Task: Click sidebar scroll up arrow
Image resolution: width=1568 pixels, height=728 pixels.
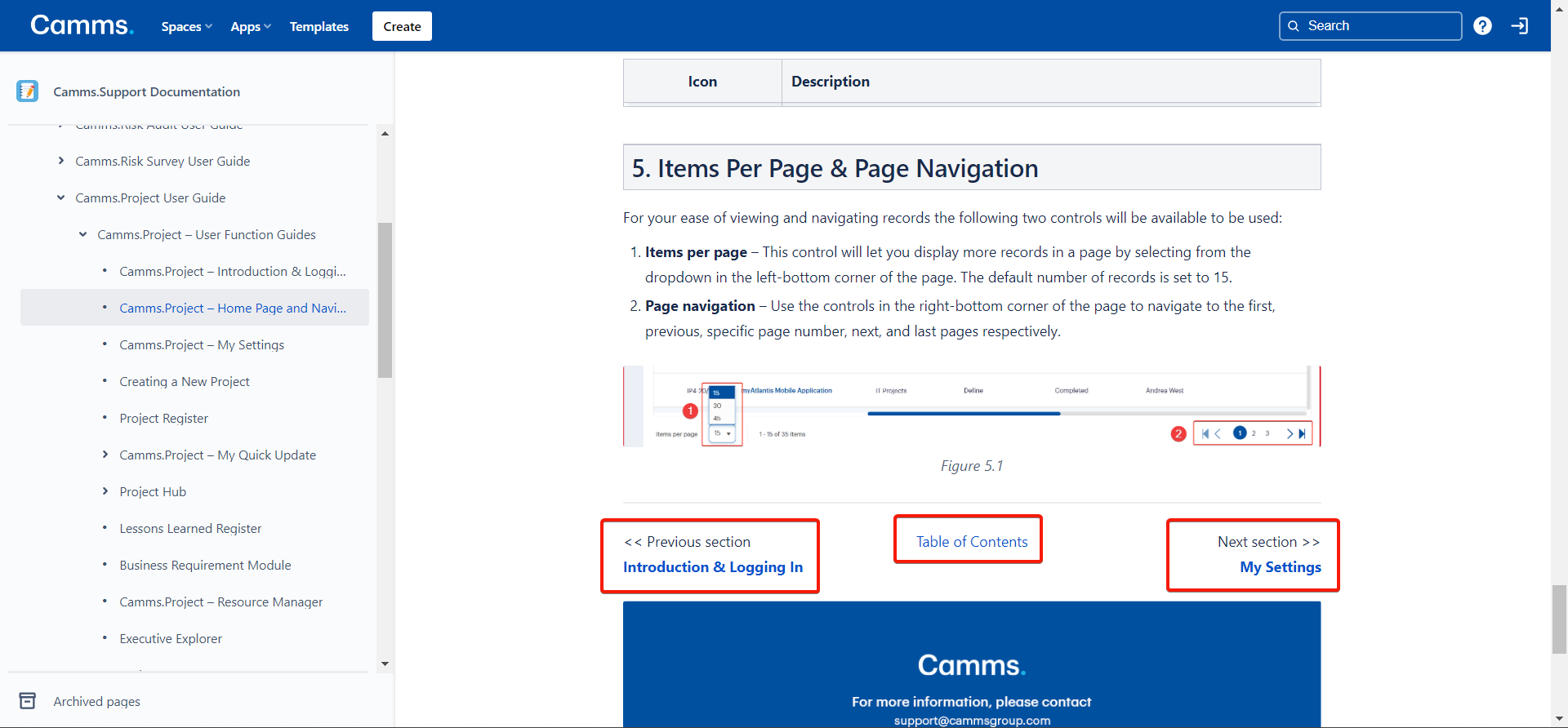Action: click(385, 133)
